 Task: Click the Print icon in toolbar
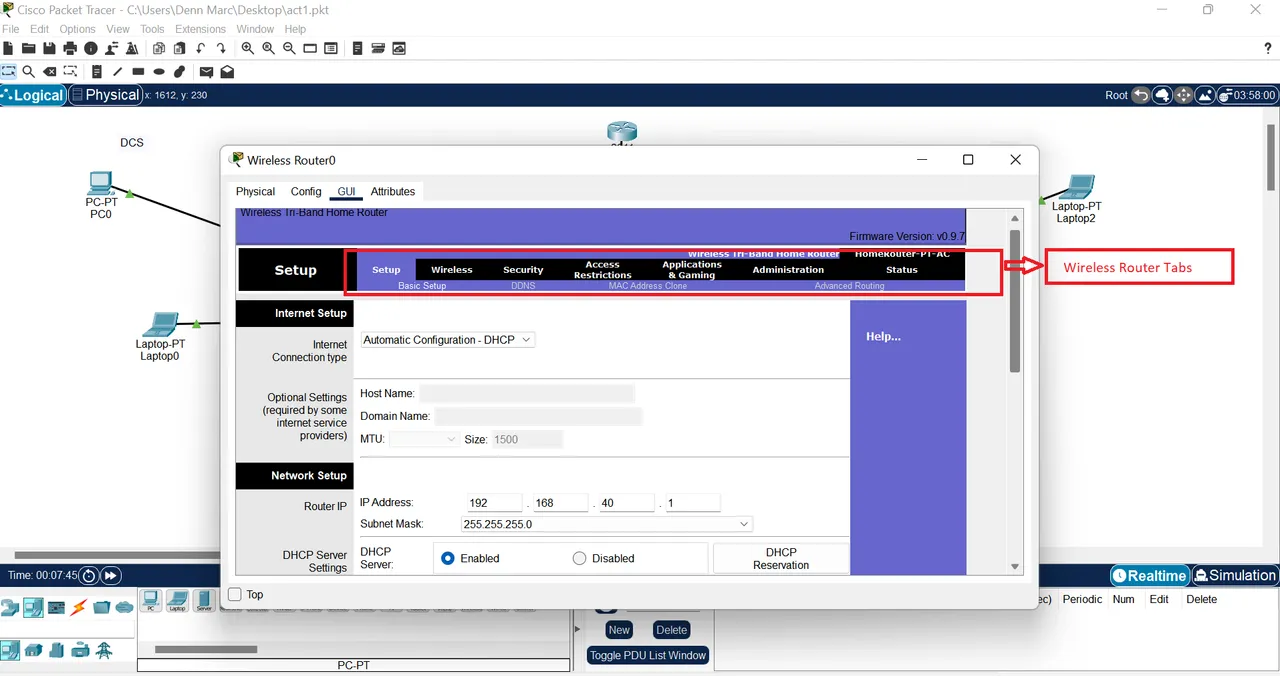[70, 48]
